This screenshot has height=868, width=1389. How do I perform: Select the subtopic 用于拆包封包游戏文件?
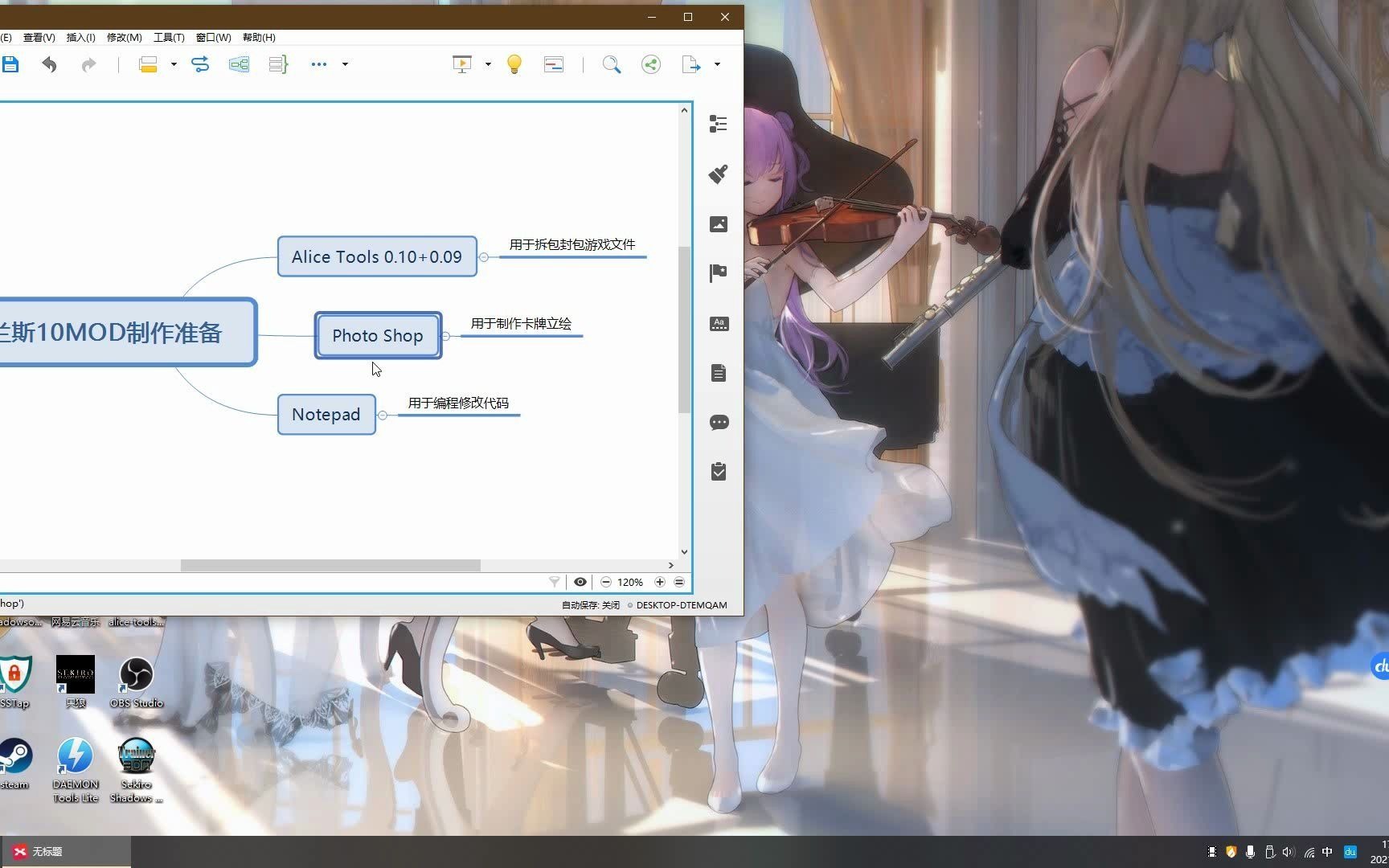(x=572, y=244)
